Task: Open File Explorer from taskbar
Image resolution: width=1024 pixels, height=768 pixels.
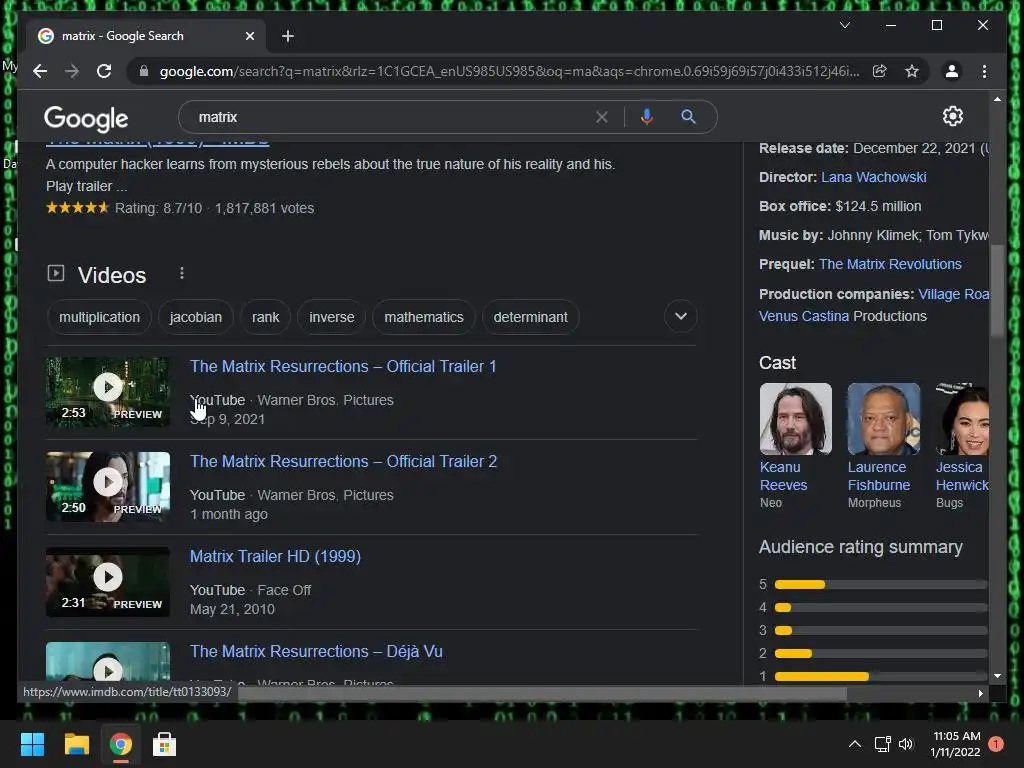Action: [76, 744]
